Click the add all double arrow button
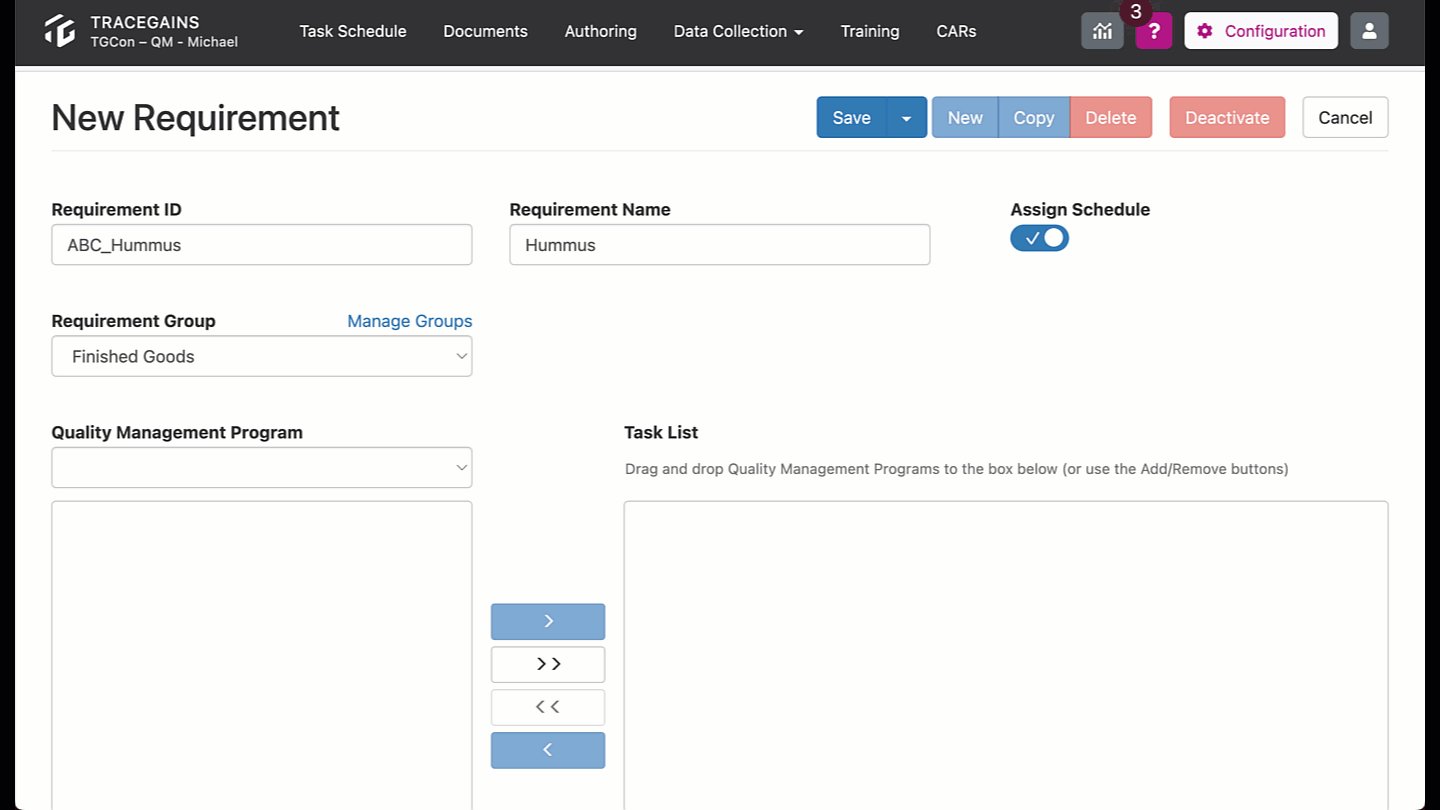The image size is (1440, 810). pyautogui.click(x=548, y=664)
